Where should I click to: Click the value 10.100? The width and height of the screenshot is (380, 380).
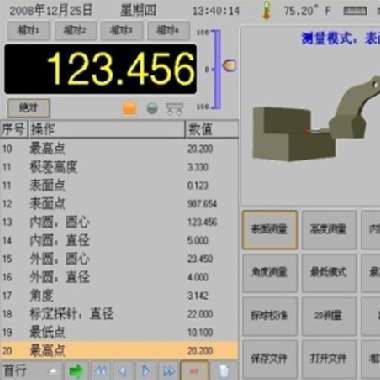click(200, 332)
